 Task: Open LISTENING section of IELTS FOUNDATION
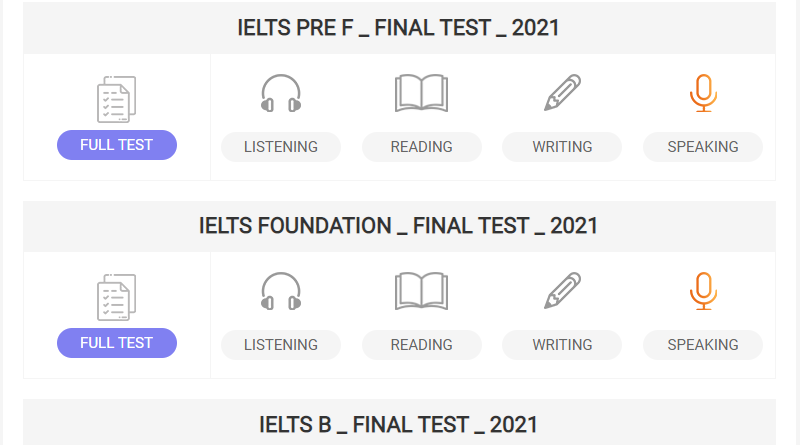point(281,345)
